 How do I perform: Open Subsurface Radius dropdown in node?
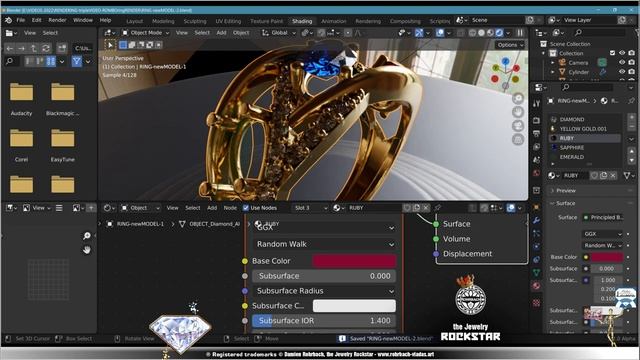click(x=324, y=291)
